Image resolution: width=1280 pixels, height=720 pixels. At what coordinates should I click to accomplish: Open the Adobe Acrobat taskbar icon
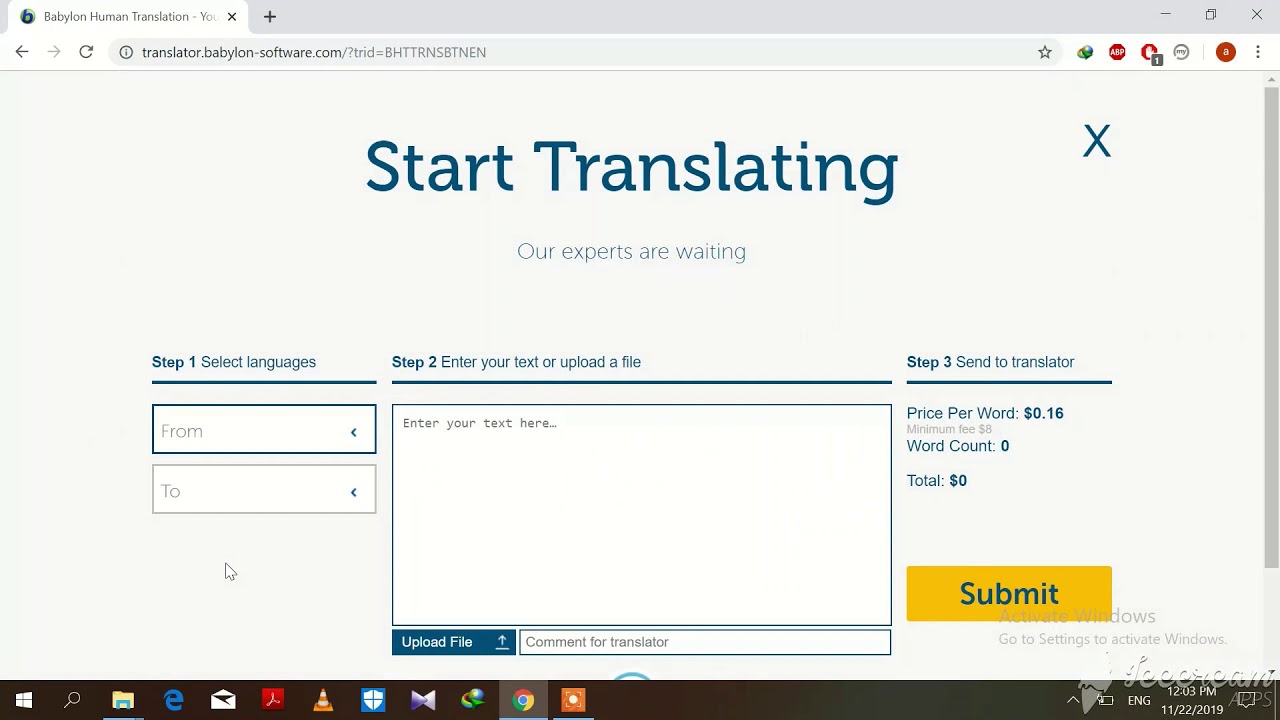pos(273,700)
